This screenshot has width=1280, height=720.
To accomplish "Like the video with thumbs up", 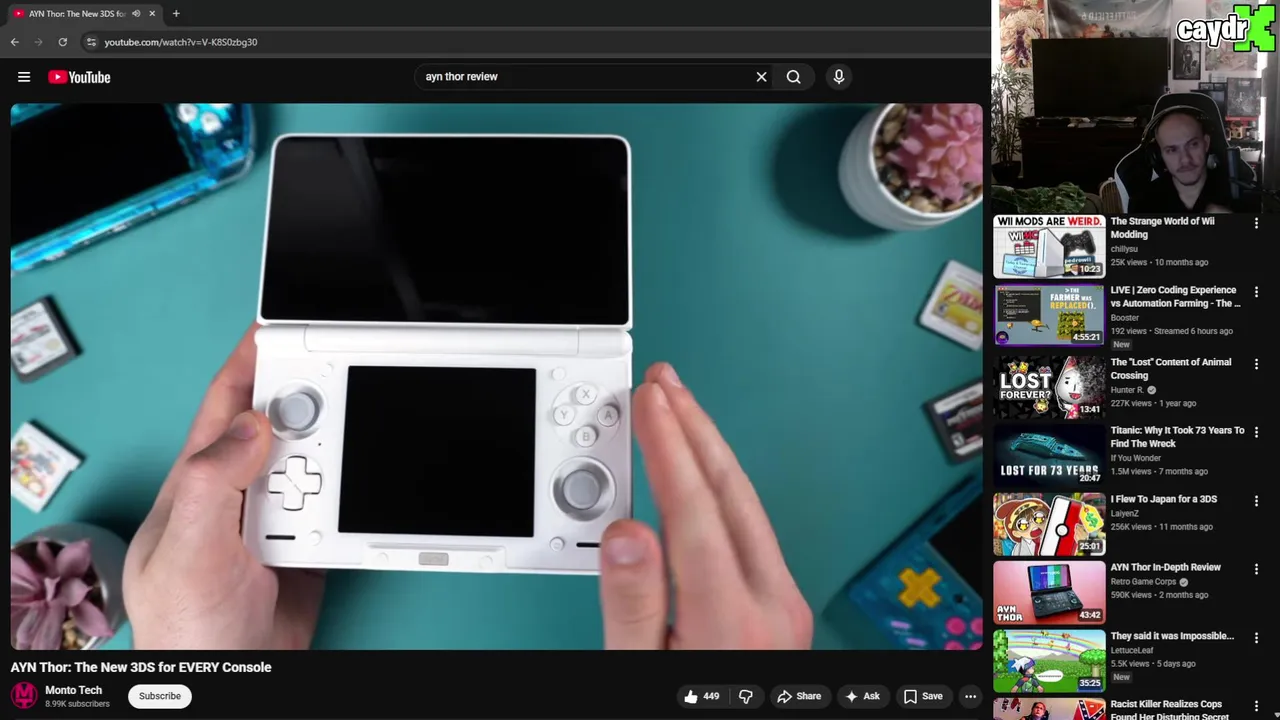I will click(x=701, y=696).
